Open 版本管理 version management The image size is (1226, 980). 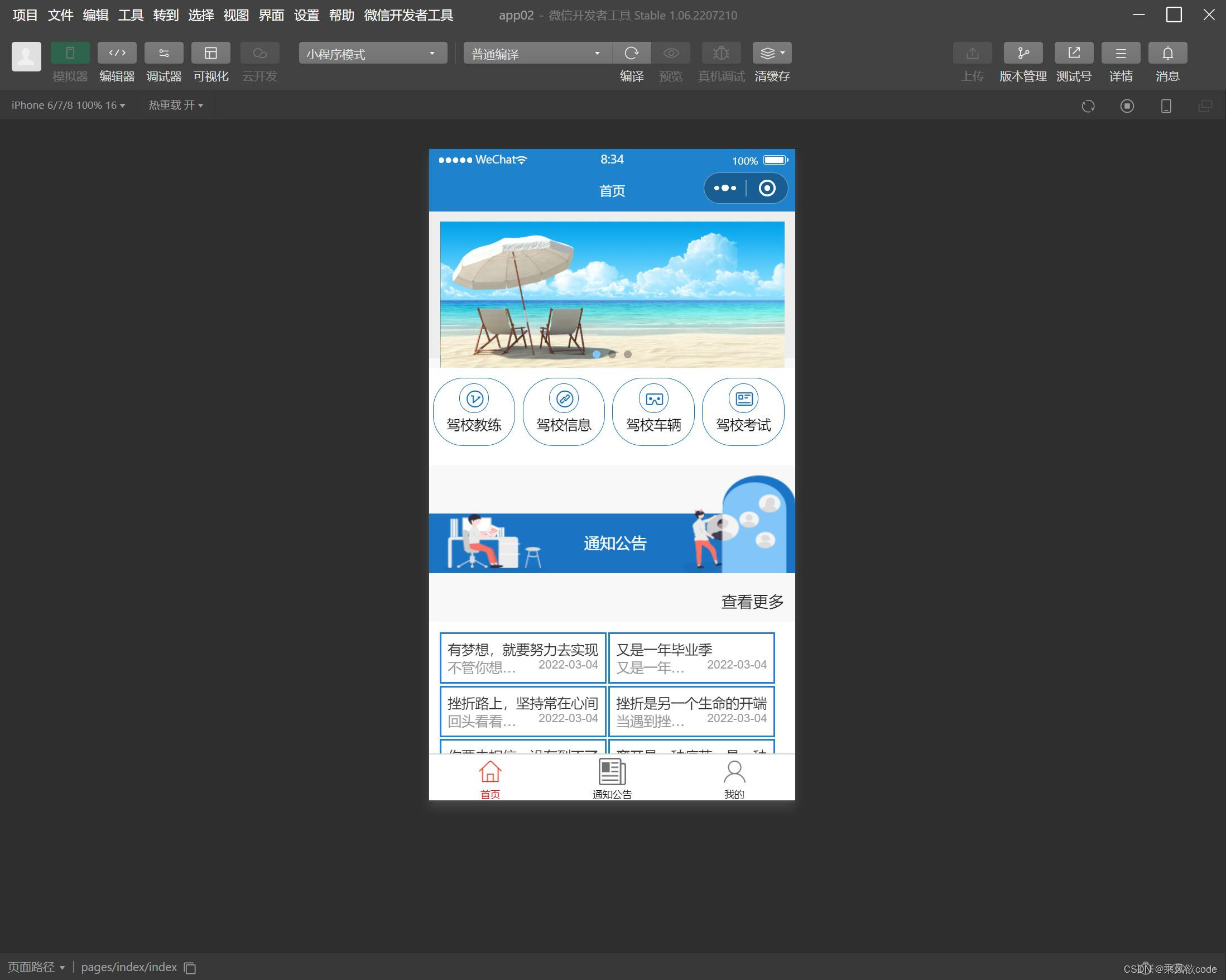click(x=1022, y=53)
